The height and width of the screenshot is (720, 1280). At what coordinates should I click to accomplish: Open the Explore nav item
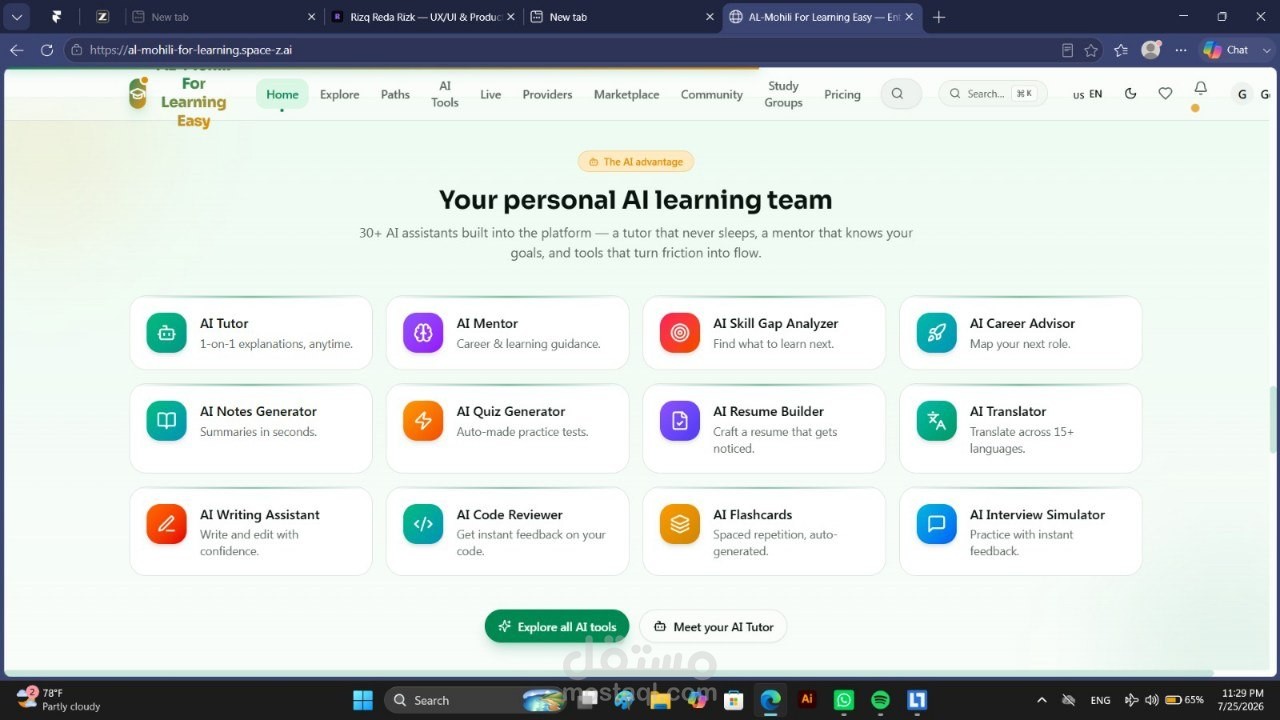pyautogui.click(x=339, y=94)
